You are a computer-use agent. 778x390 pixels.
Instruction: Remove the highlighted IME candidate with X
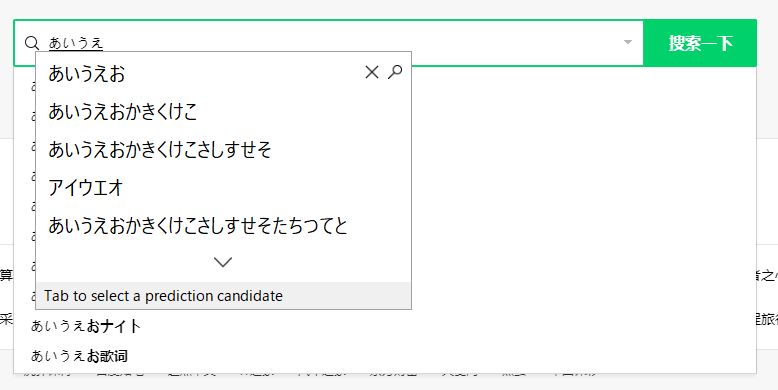tap(372, 72)
